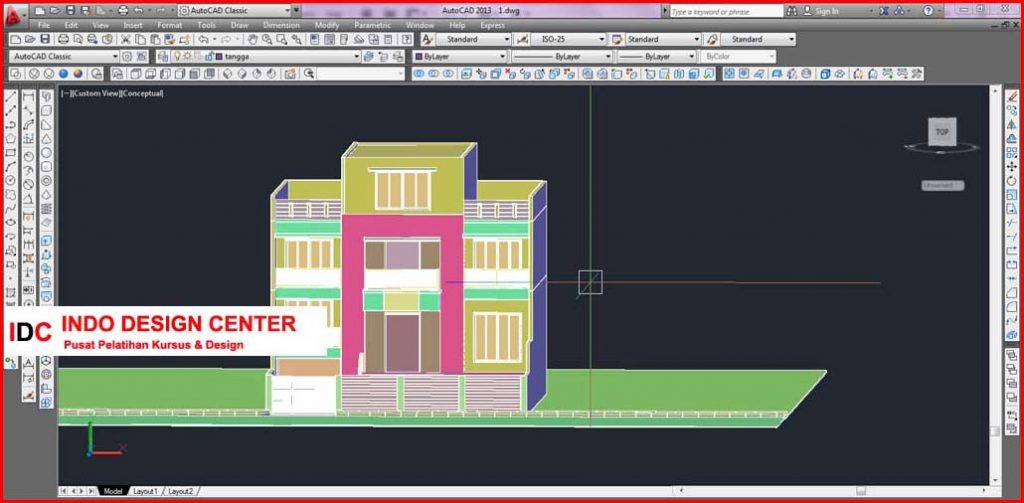Click the Custom View viewport label

97,93
